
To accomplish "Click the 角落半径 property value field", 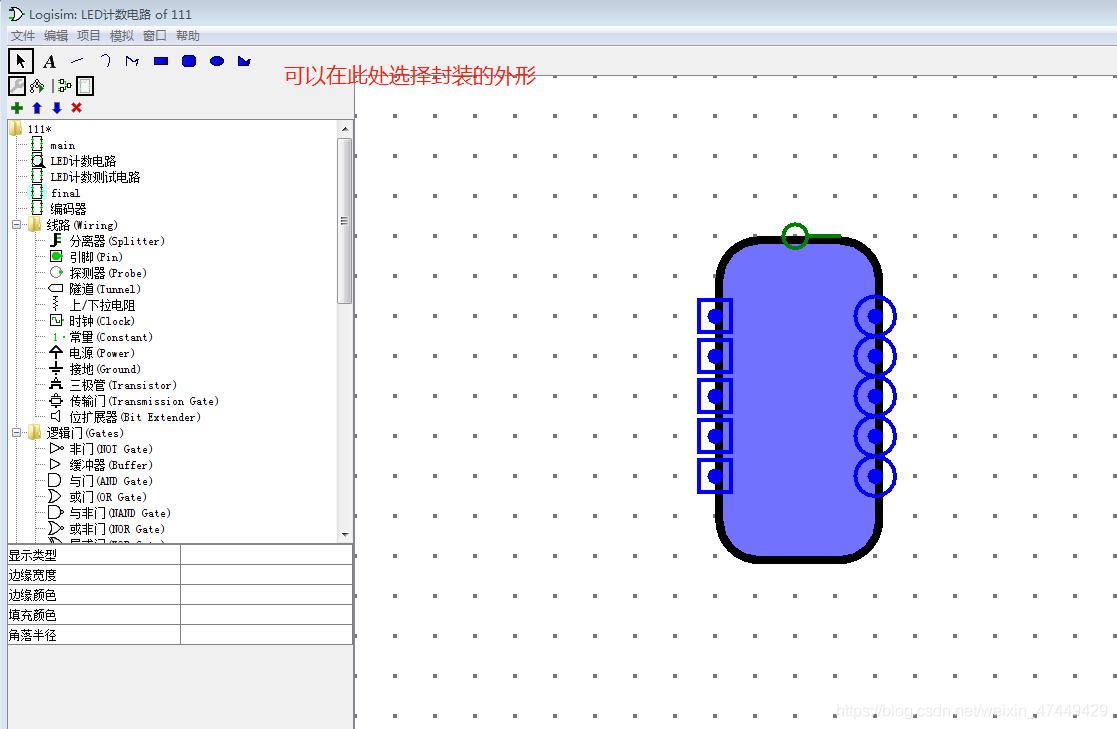I will (266, 635).
